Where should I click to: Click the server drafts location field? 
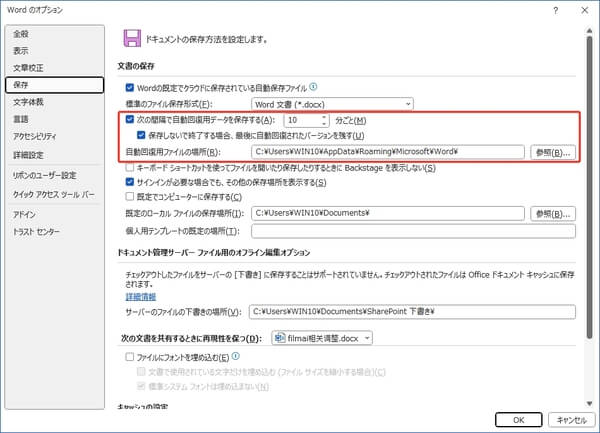click(412, 312)
